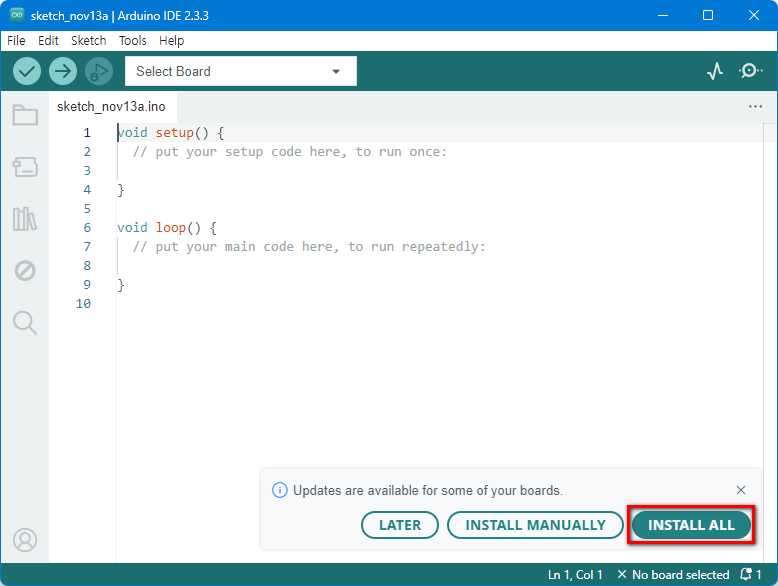Click the INSTALL MANUALLY button
This screenshot has height=586, width=778.
[535, 525]
